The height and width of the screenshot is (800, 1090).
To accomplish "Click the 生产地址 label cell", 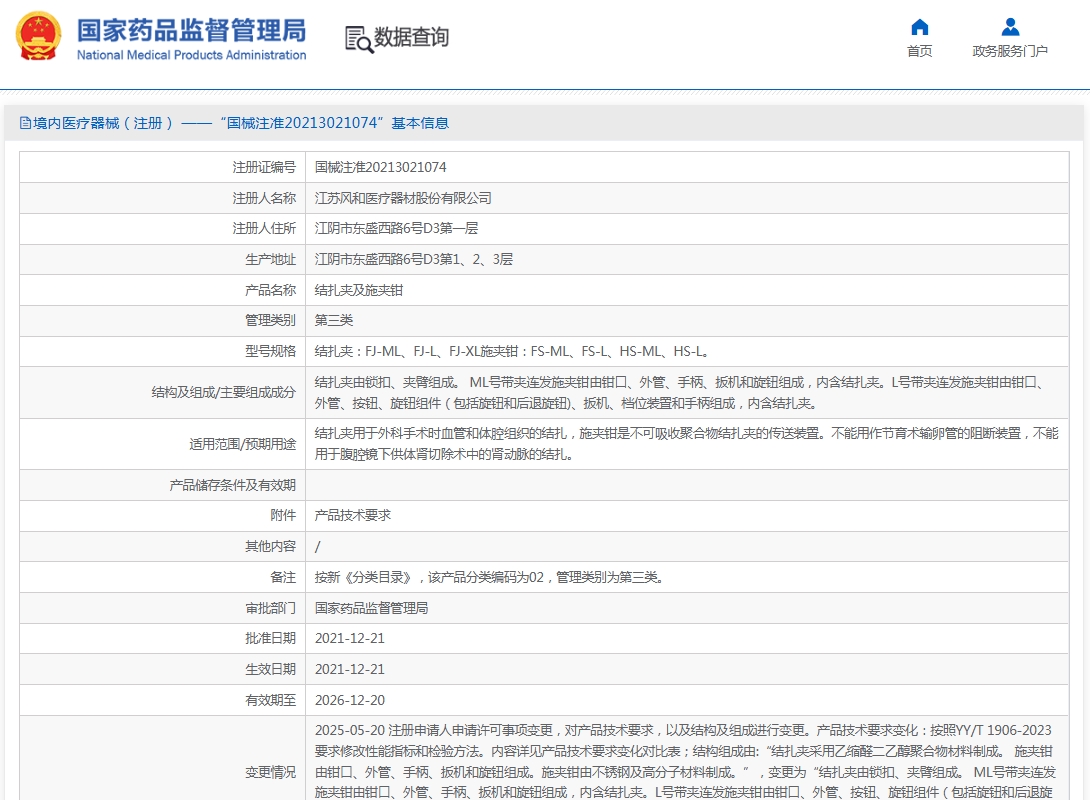I will click(163, 259).
